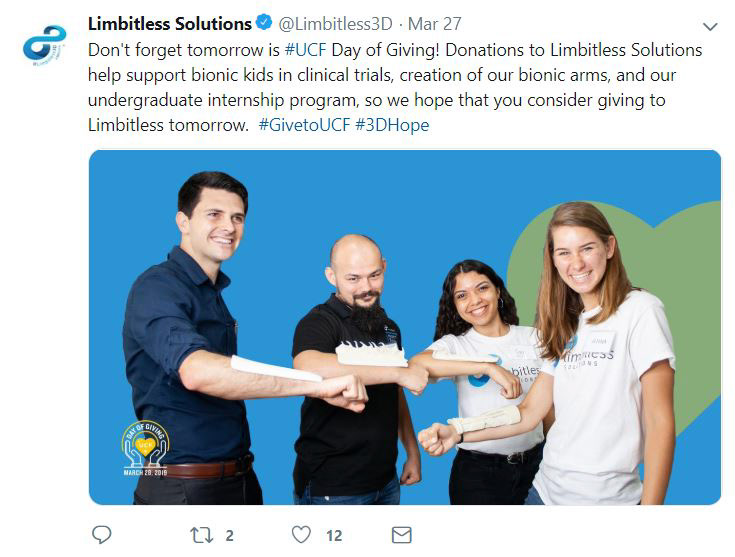Open the Mar 27 tweet timestamp
Image resolution: width=735 pixels, height=557 pixels.
pyautogui.click(x=435, y=24)
